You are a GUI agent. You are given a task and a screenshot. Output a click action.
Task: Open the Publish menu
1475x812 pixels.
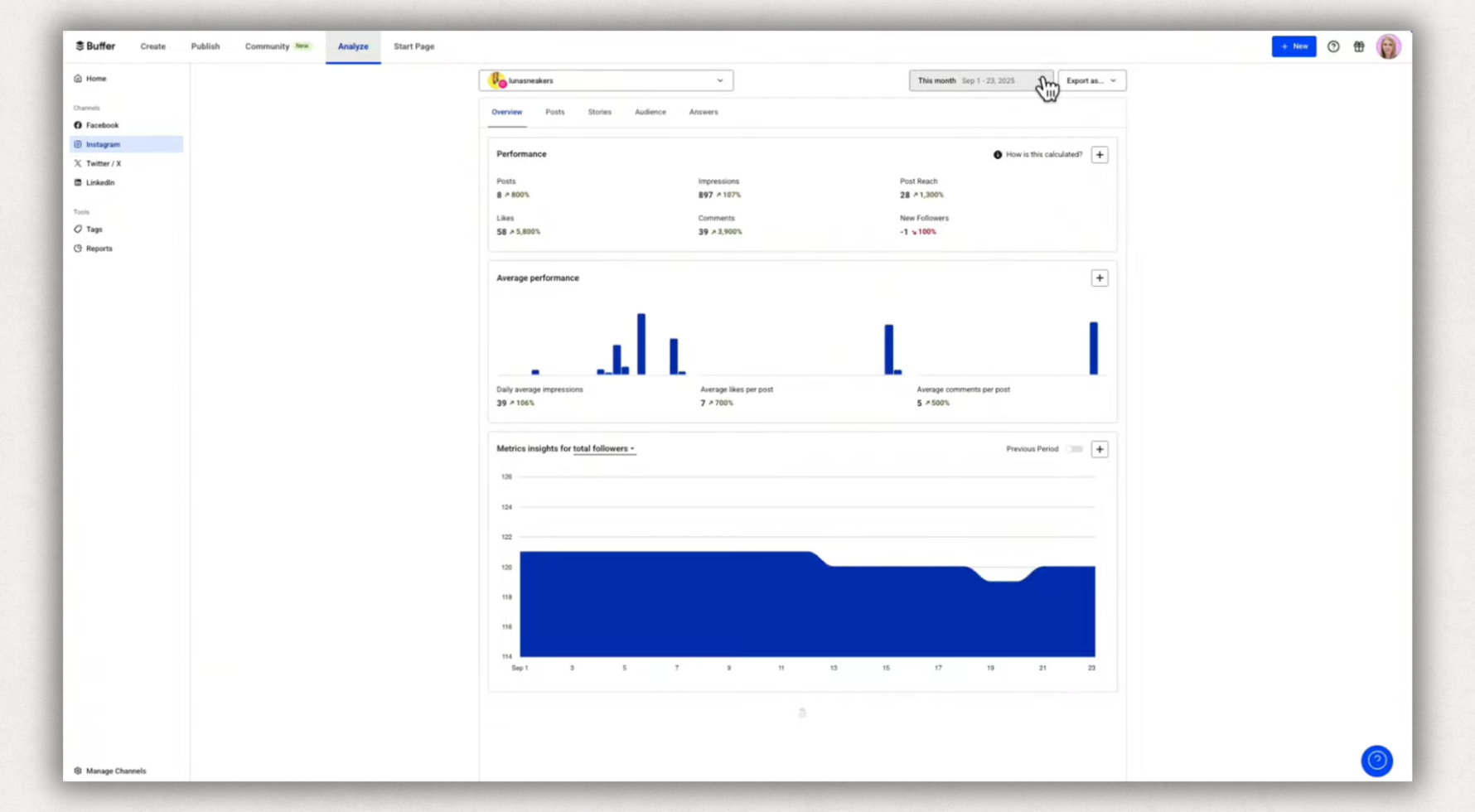(x=205, y=46)
